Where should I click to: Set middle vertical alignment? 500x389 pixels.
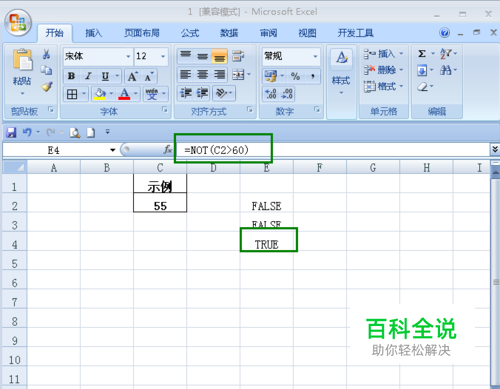pos(203,56)
